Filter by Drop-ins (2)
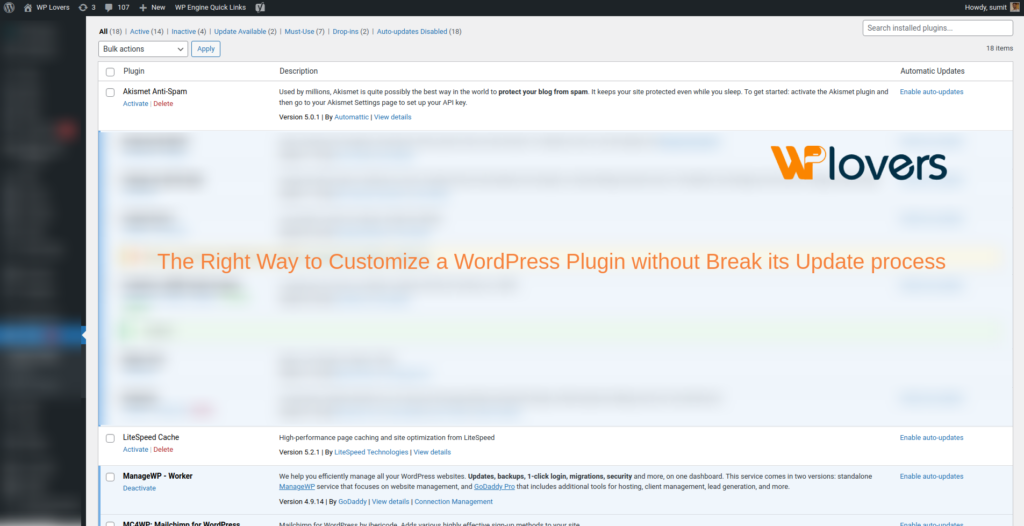The image size is (1024, 526). coord(351,31)
